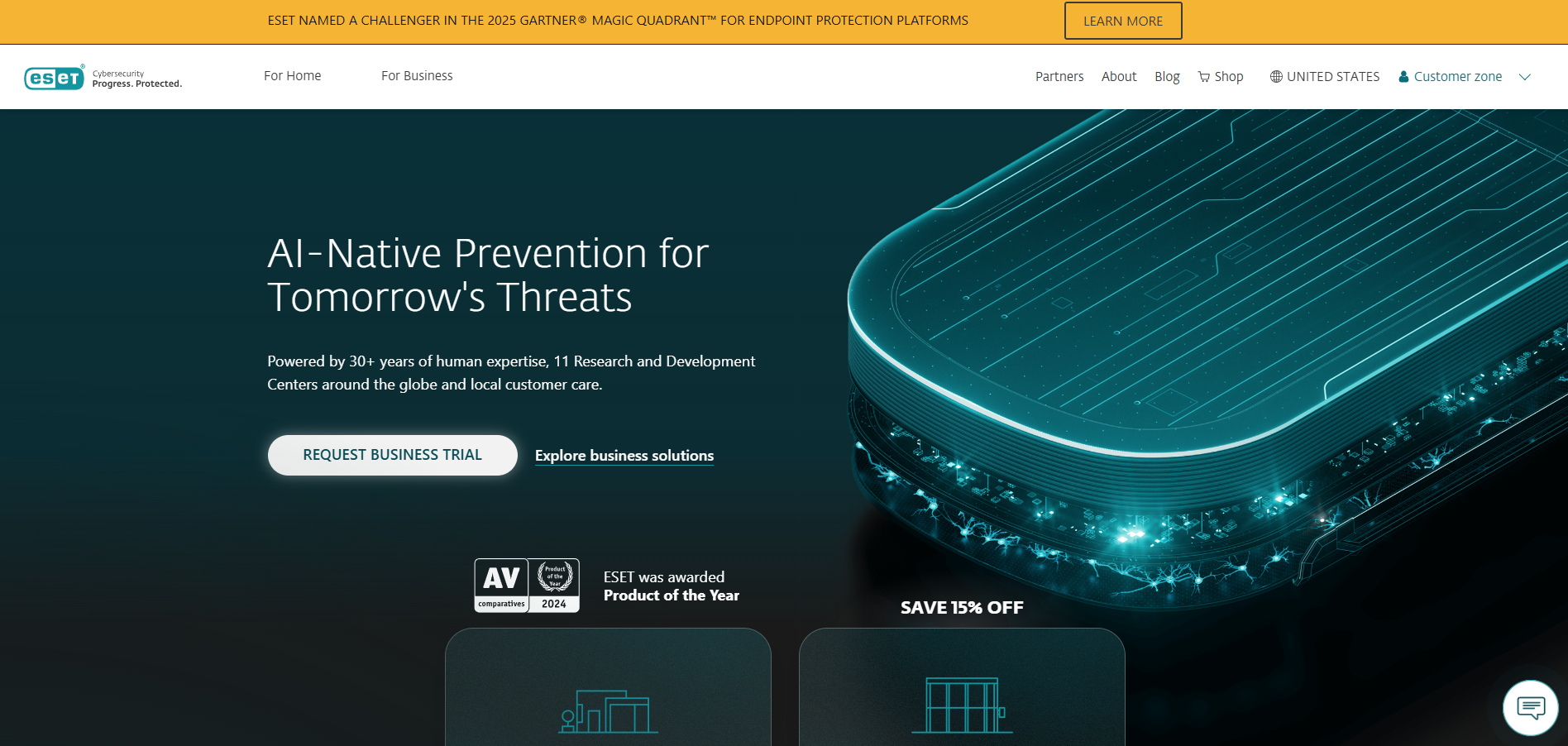Click REQUEST BUSINESS TRIAL
Image resolution: width=1568 pixels, height=746 pixels.
coord(392,455)
